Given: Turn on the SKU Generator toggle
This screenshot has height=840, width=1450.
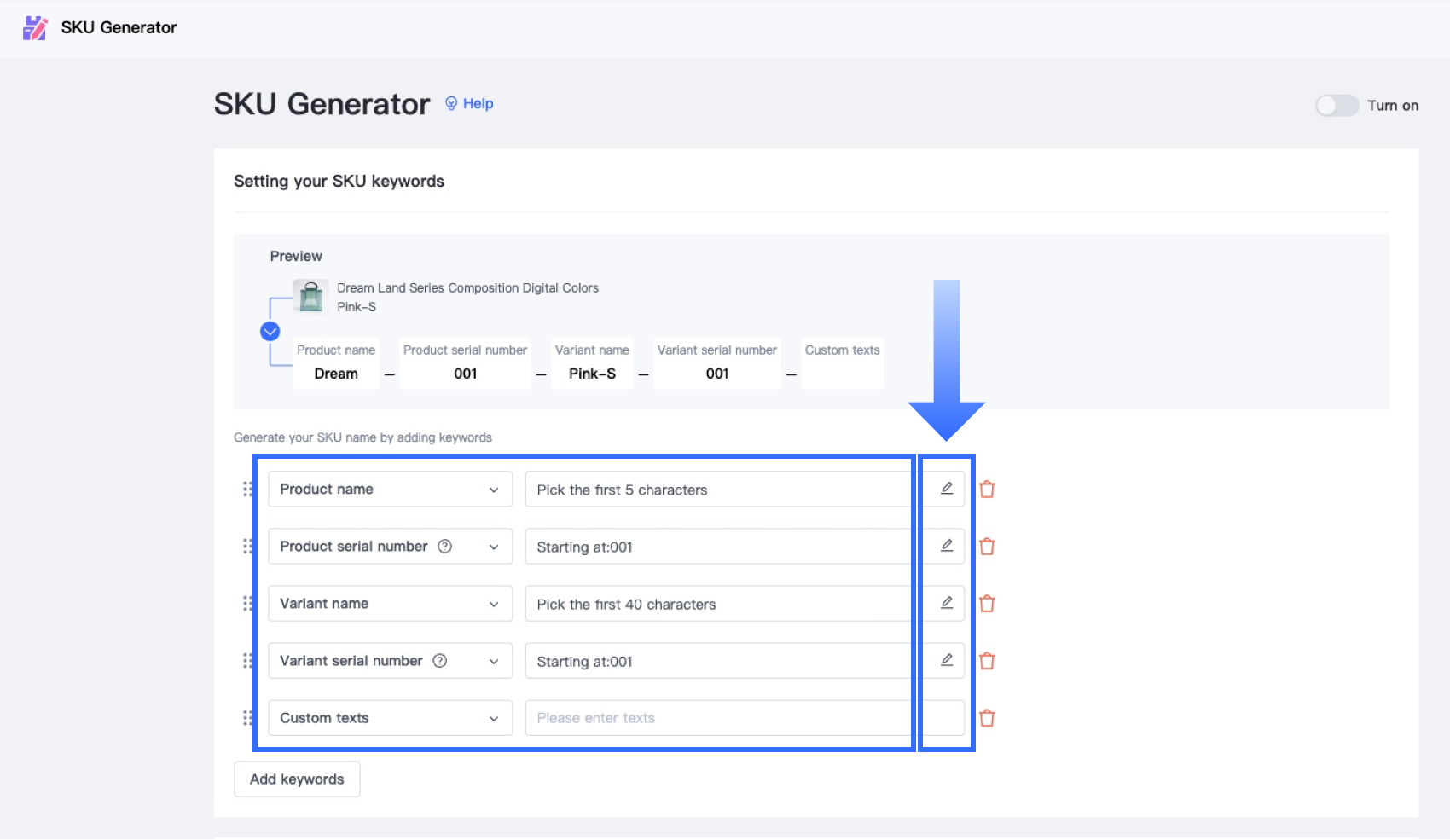Looking at the screenshot, I should tap(1336, 106).
